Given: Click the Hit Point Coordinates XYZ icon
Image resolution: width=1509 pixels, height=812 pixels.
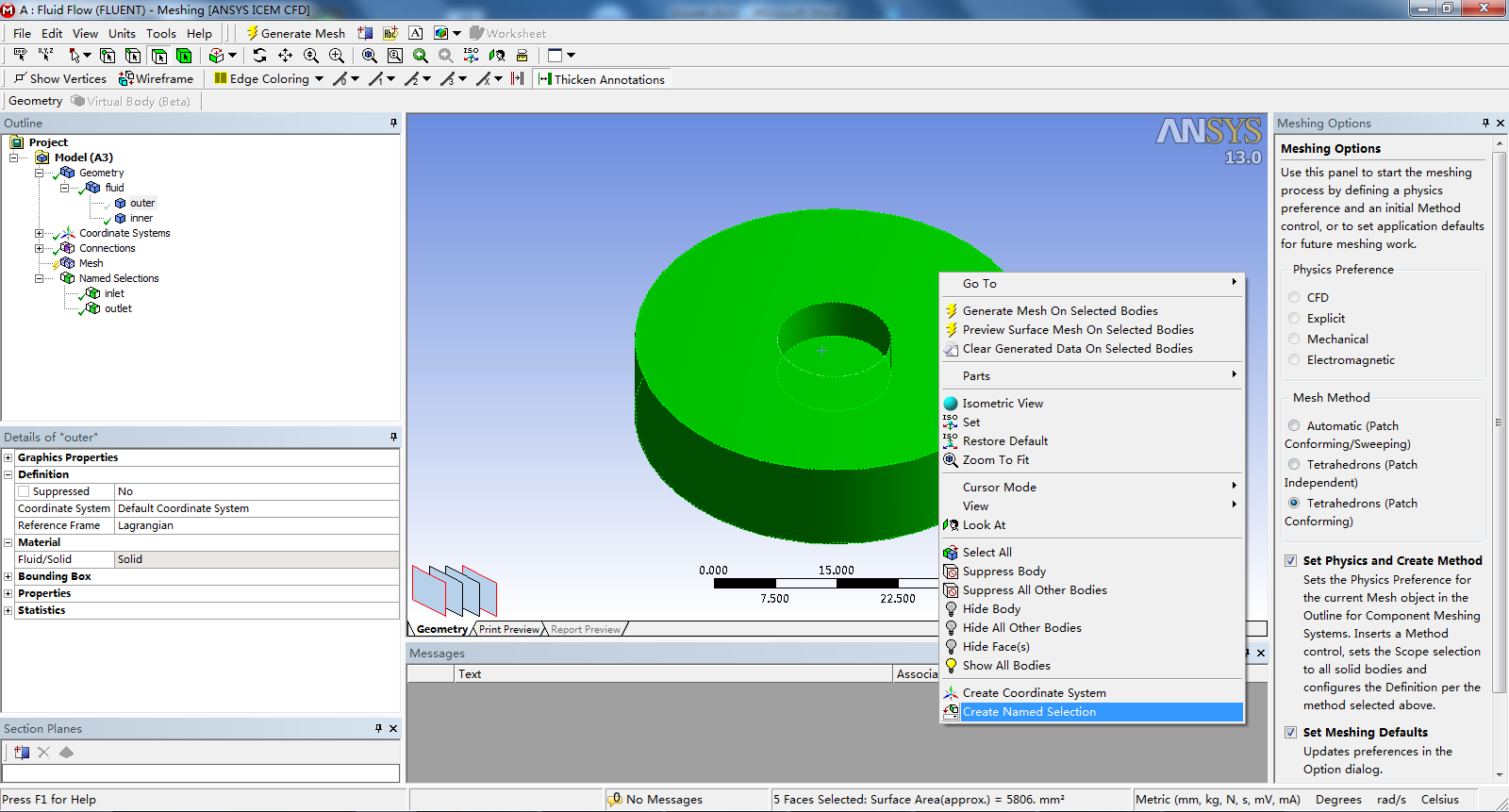Looking at the screenshot, I should (45, 56).
